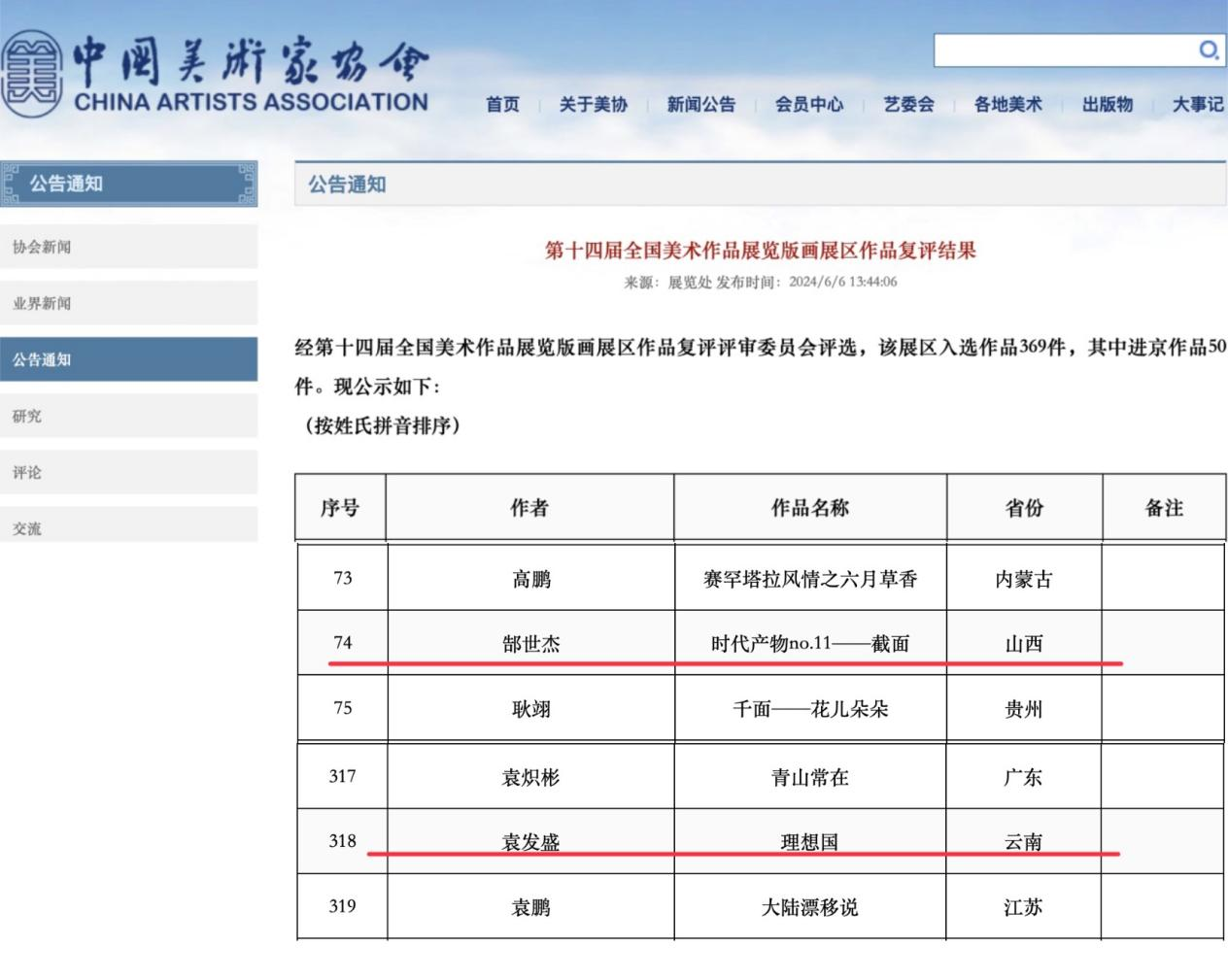
Task: Click the China Artists Association logo
Action: [x=216, y=74]
